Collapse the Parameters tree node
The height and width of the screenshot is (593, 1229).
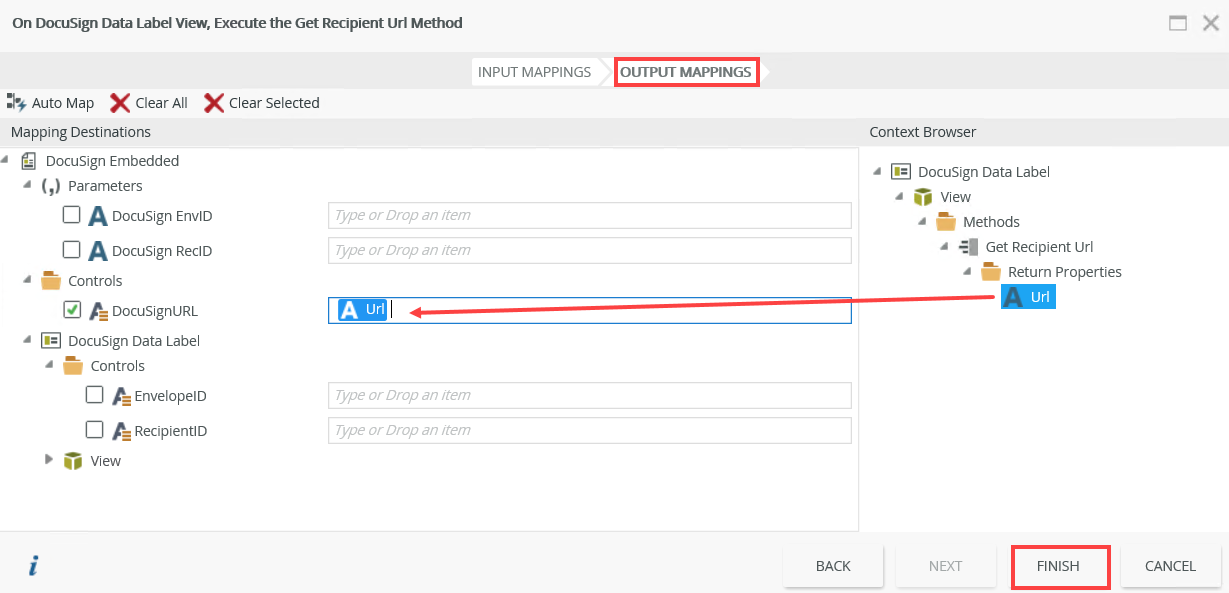tap(28, 186)
